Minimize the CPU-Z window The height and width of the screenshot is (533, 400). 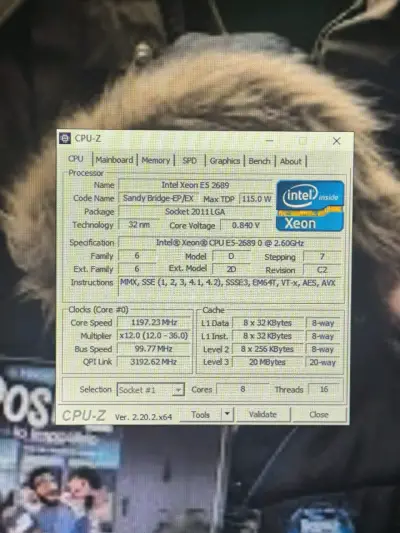click(x=269, y=140)
